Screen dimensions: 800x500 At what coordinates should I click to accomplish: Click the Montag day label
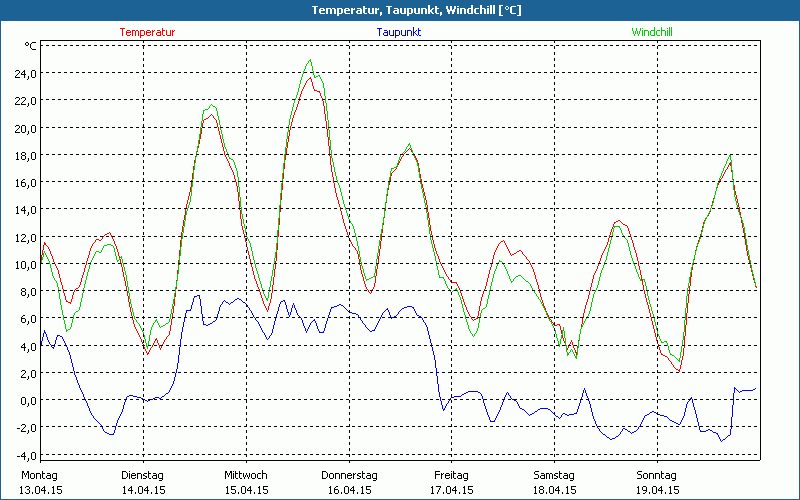pos(40,476)
